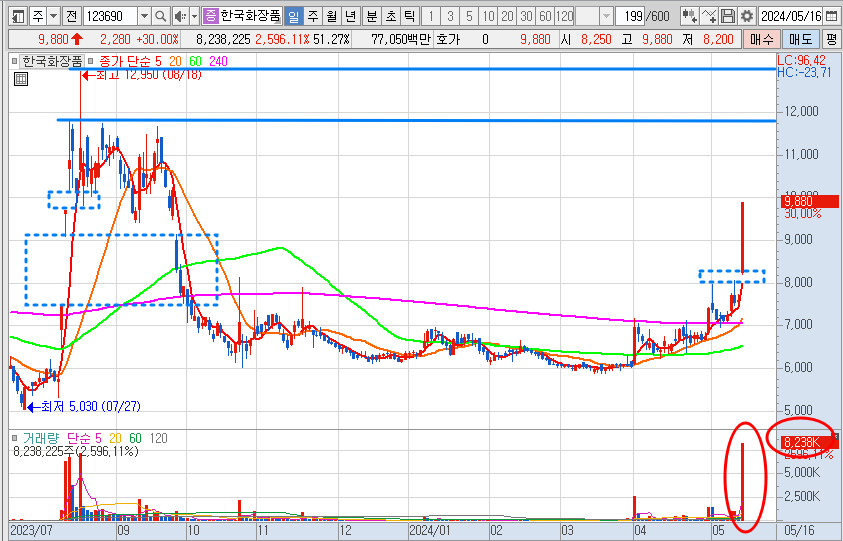843x541 pixels.
Task: Open the calendar date picker icon
Action: coord(831,16)
